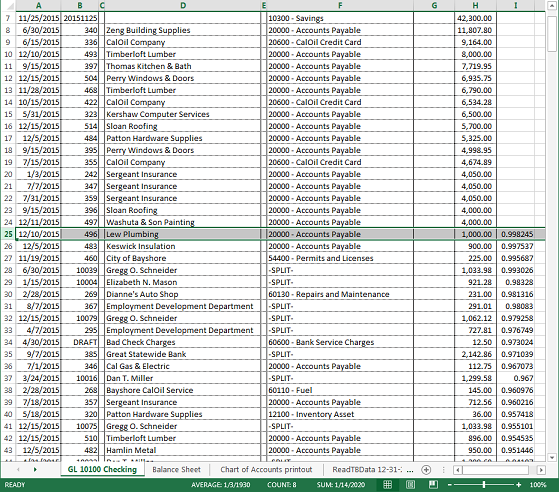Switch to Page Break Preview view
The width and height of the screenshot is (559, 492).
coord(433,485)
